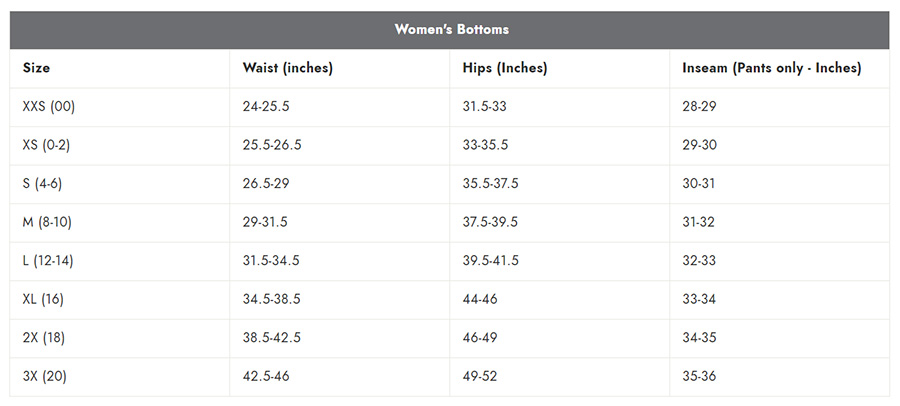Click the Waist (inches) column header
This screenshot has height=406, width=900.
(x=288, y=68)
